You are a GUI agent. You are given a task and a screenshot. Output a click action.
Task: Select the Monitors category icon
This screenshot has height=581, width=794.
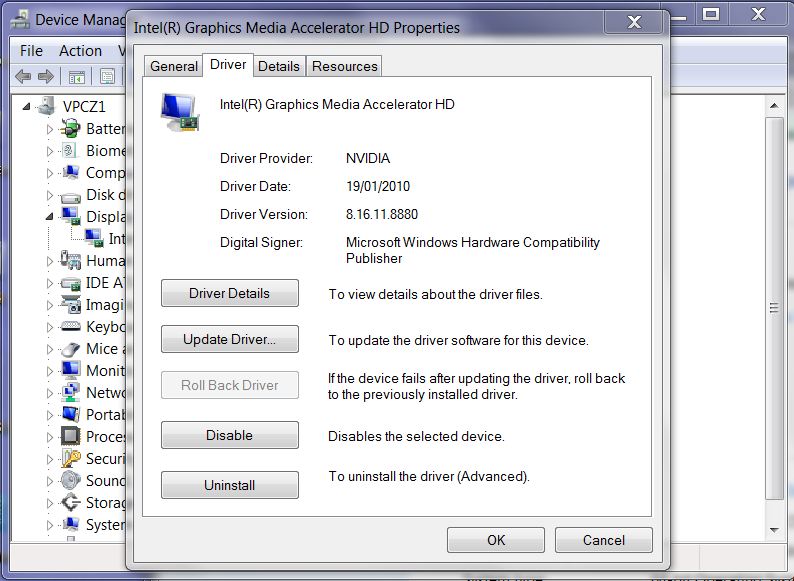(70, 370)
